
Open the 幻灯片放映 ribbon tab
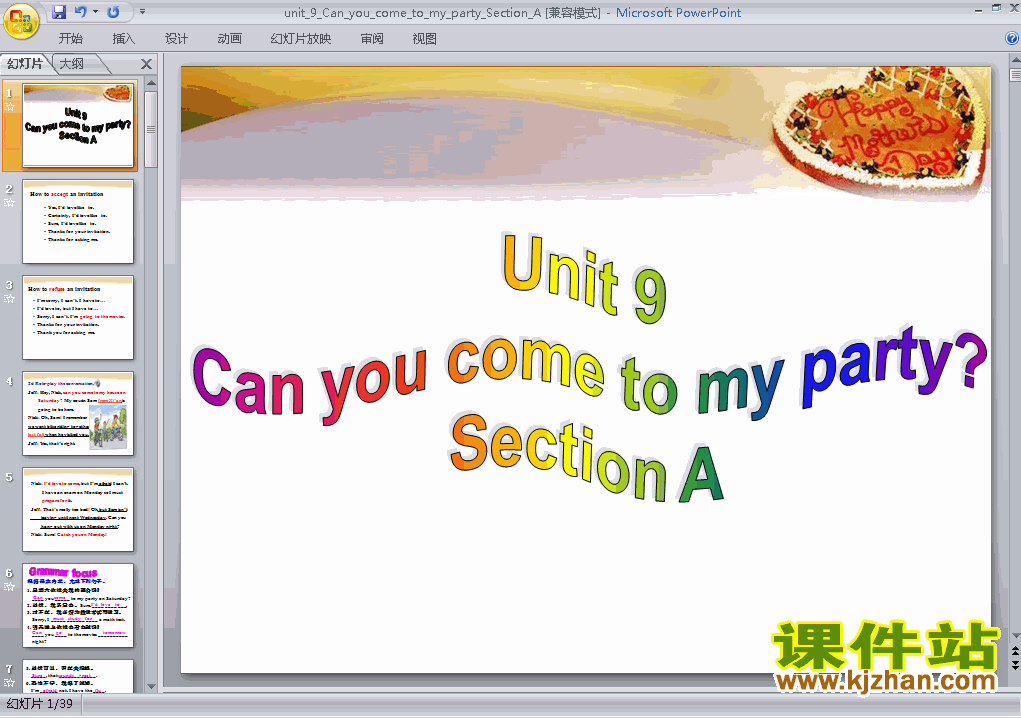coord(301,39)
